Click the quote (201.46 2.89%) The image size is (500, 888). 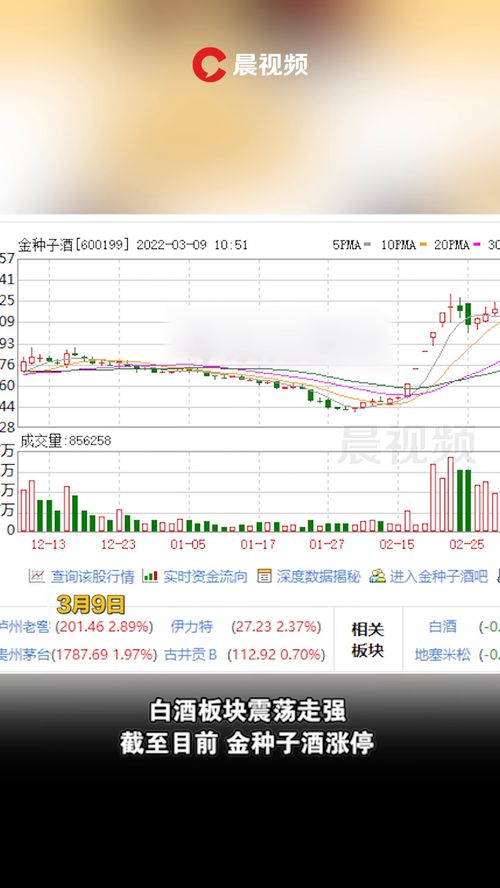(x=104, y=627)
